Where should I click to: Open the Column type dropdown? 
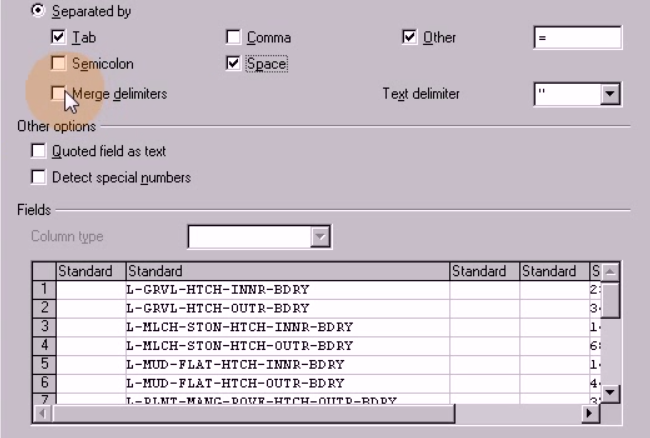320,237
